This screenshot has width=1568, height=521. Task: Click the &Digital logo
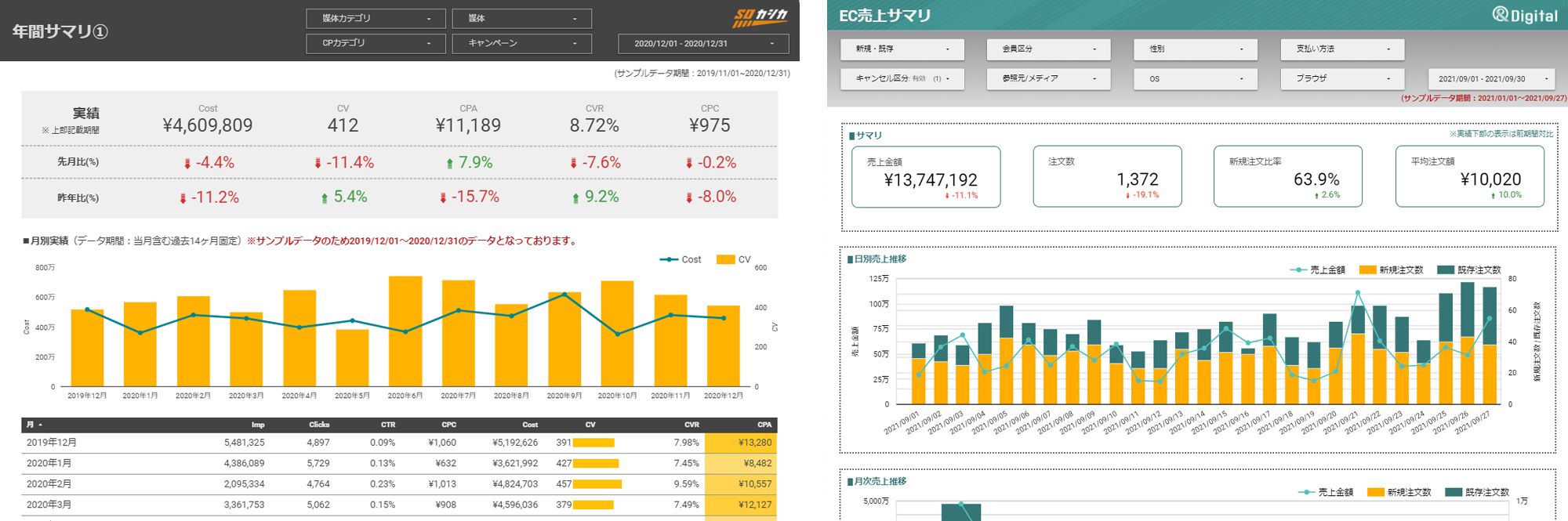click(x=1524, y=15)
